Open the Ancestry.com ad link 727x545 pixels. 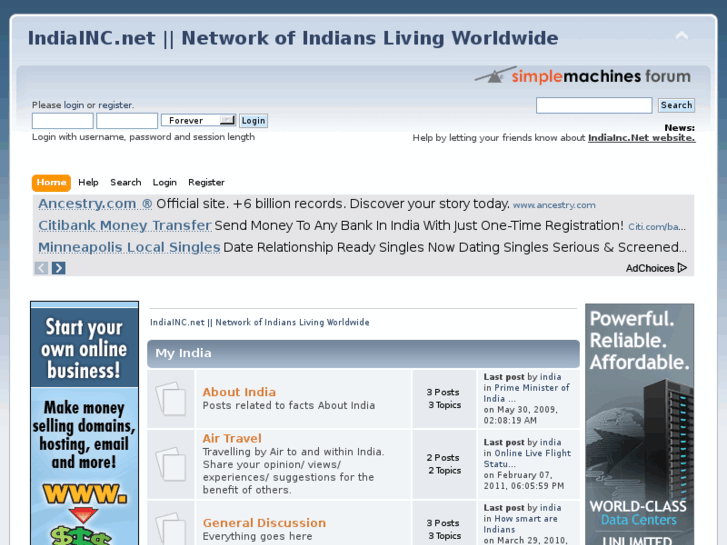click(x=95, y=204)
